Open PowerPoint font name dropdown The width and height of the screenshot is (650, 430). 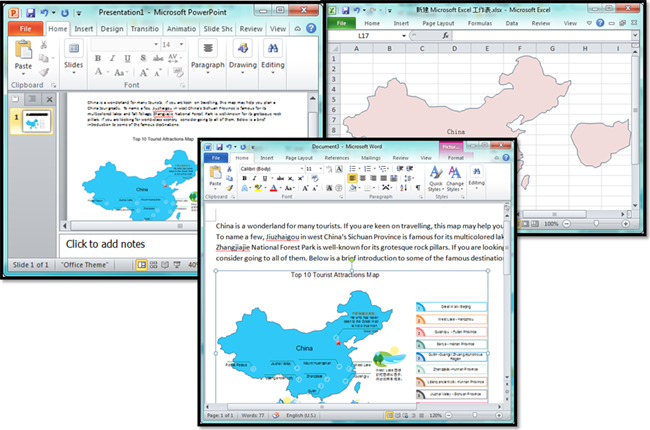click(x=156, y=44)
